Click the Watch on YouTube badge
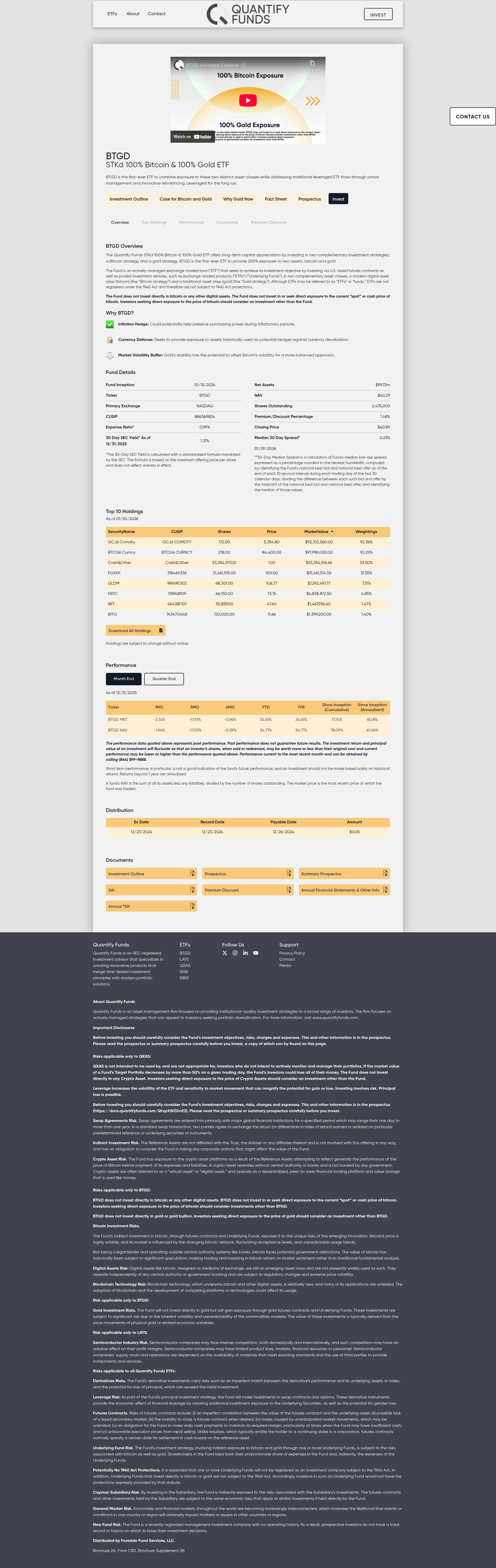The height and width of the screenshot is (1568, 496). 192,137
